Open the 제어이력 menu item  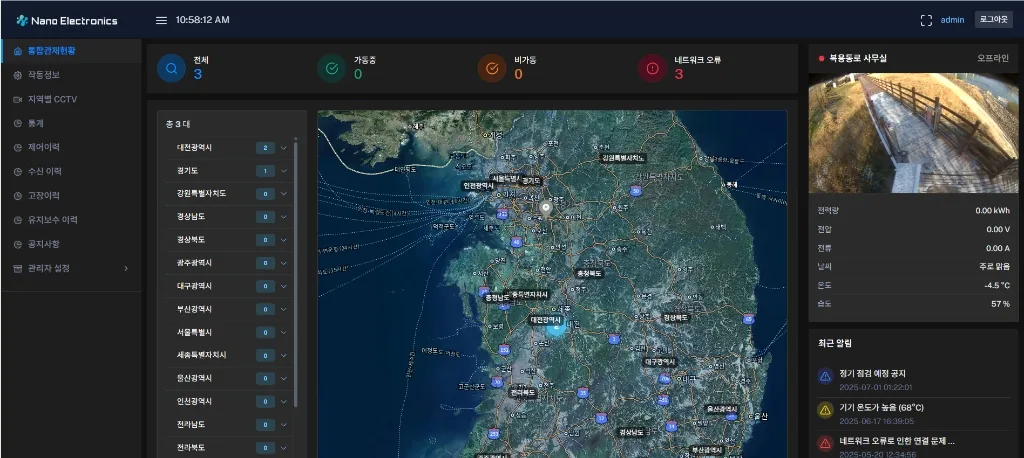(x=71, y=148)
